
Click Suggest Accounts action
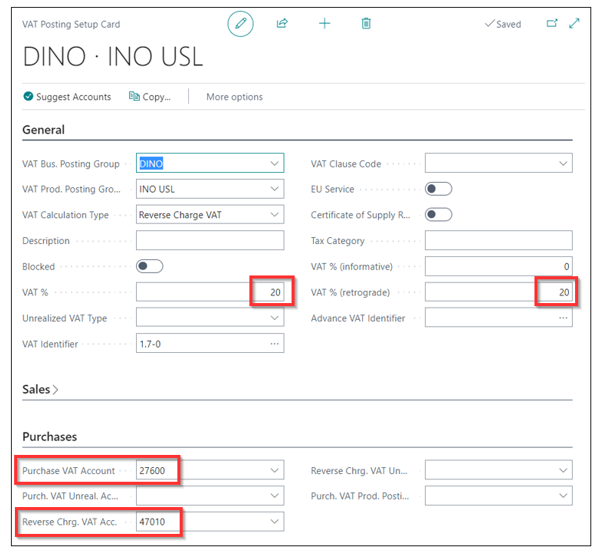tap(67, 97)
